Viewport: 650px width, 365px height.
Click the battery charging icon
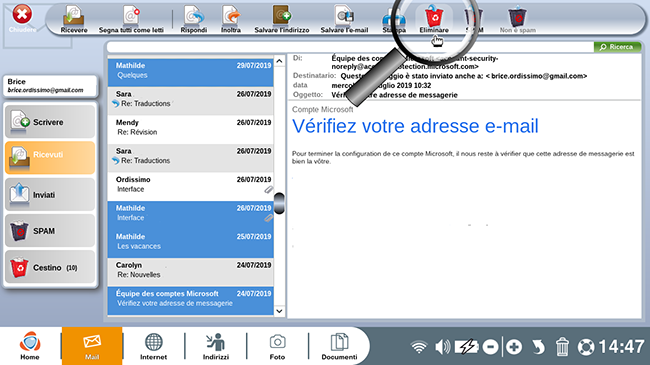point(467,346)
